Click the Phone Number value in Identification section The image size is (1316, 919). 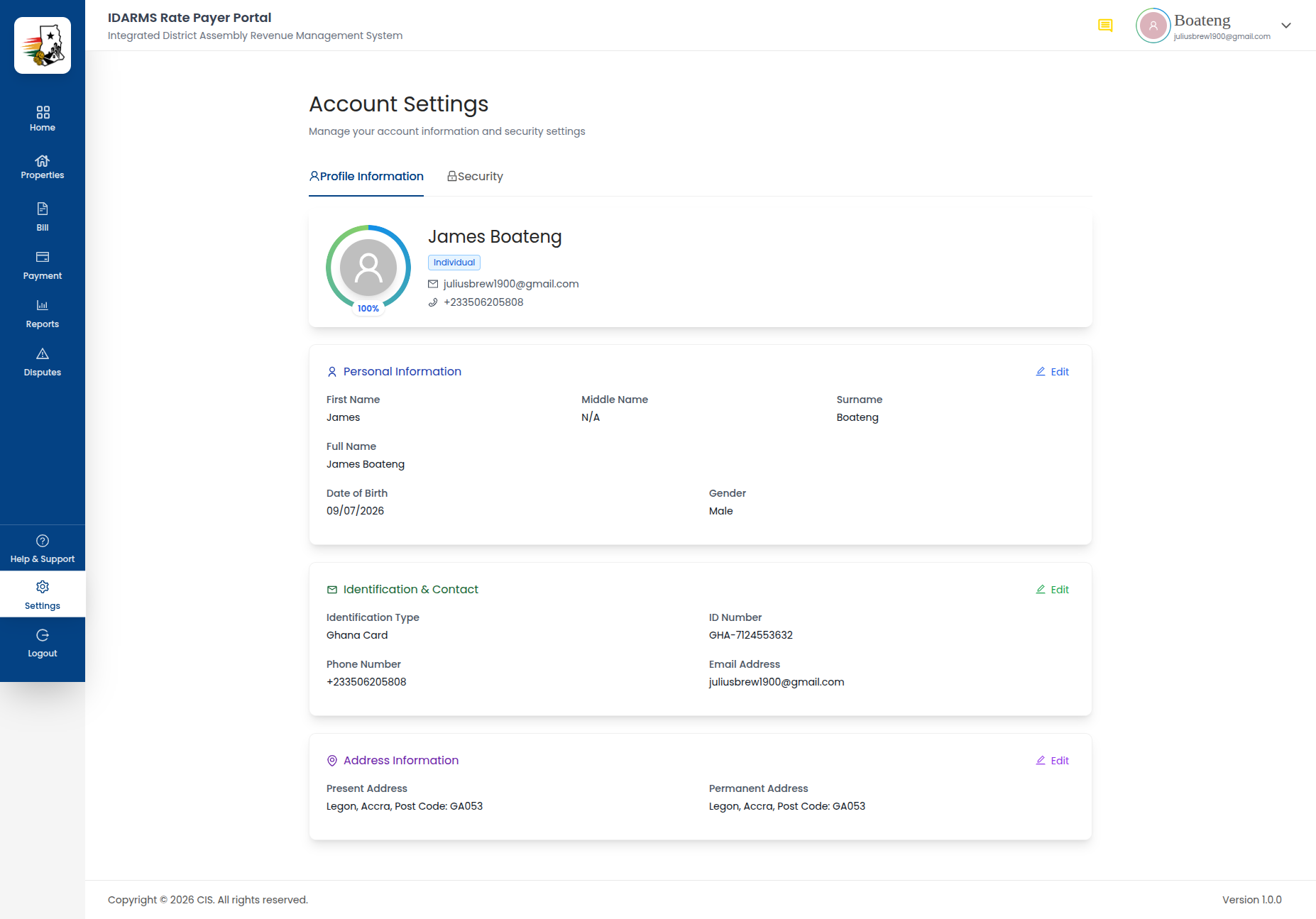click(x=366, y=682)
